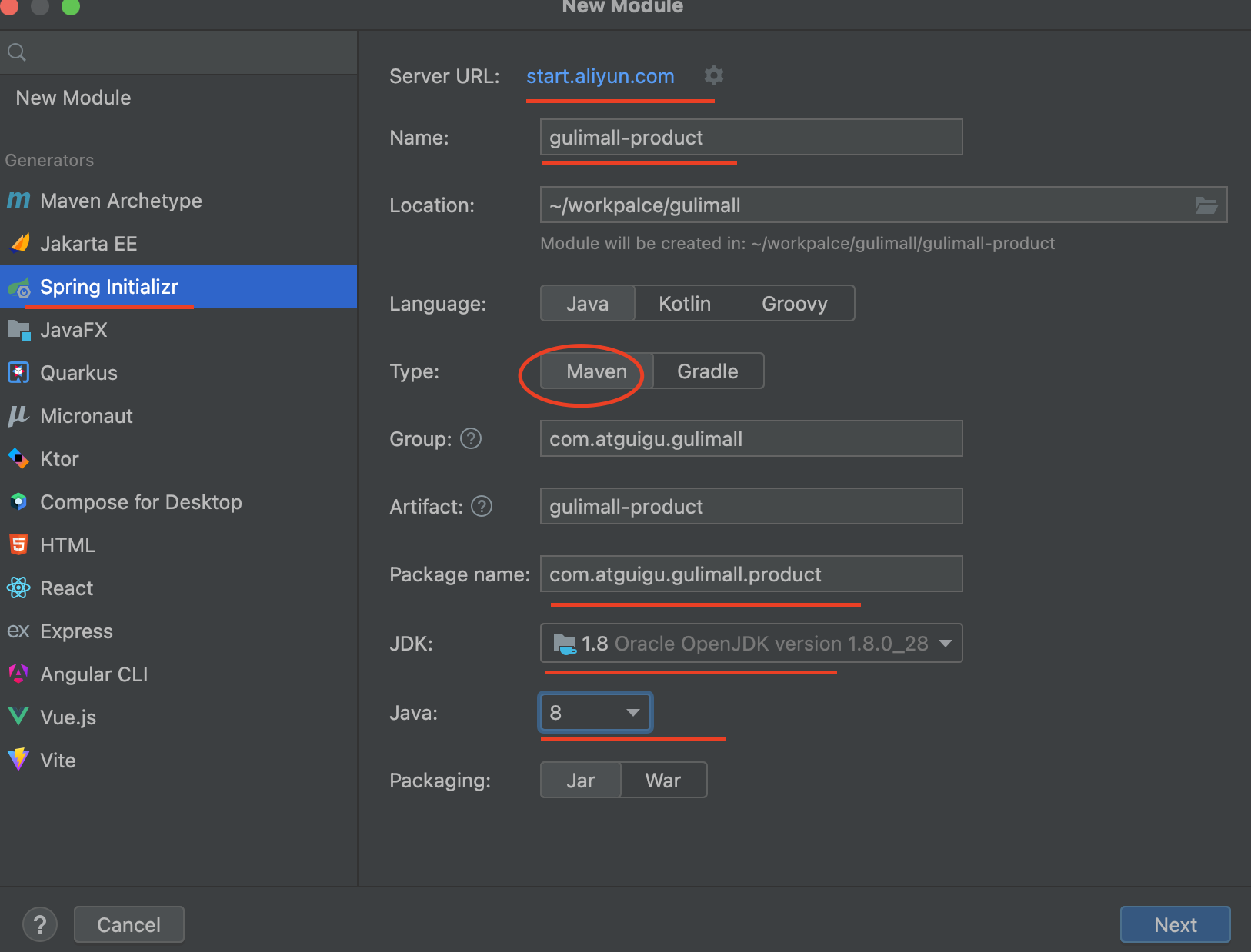Viewport: 1251px width, 952px height.
Task: Click the Micronaut mu icon
Action: click(18, 416)
